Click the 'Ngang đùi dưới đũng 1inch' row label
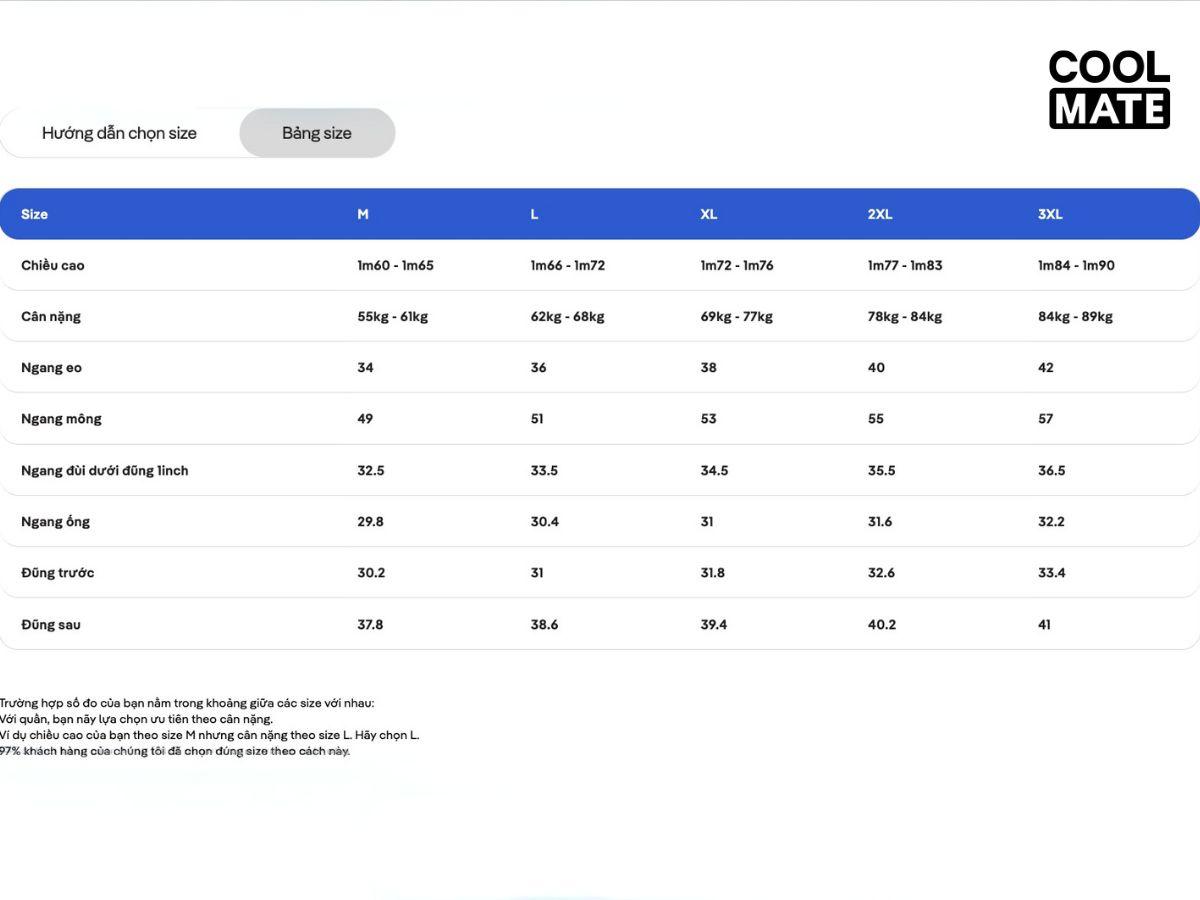 tap(105, 470)
